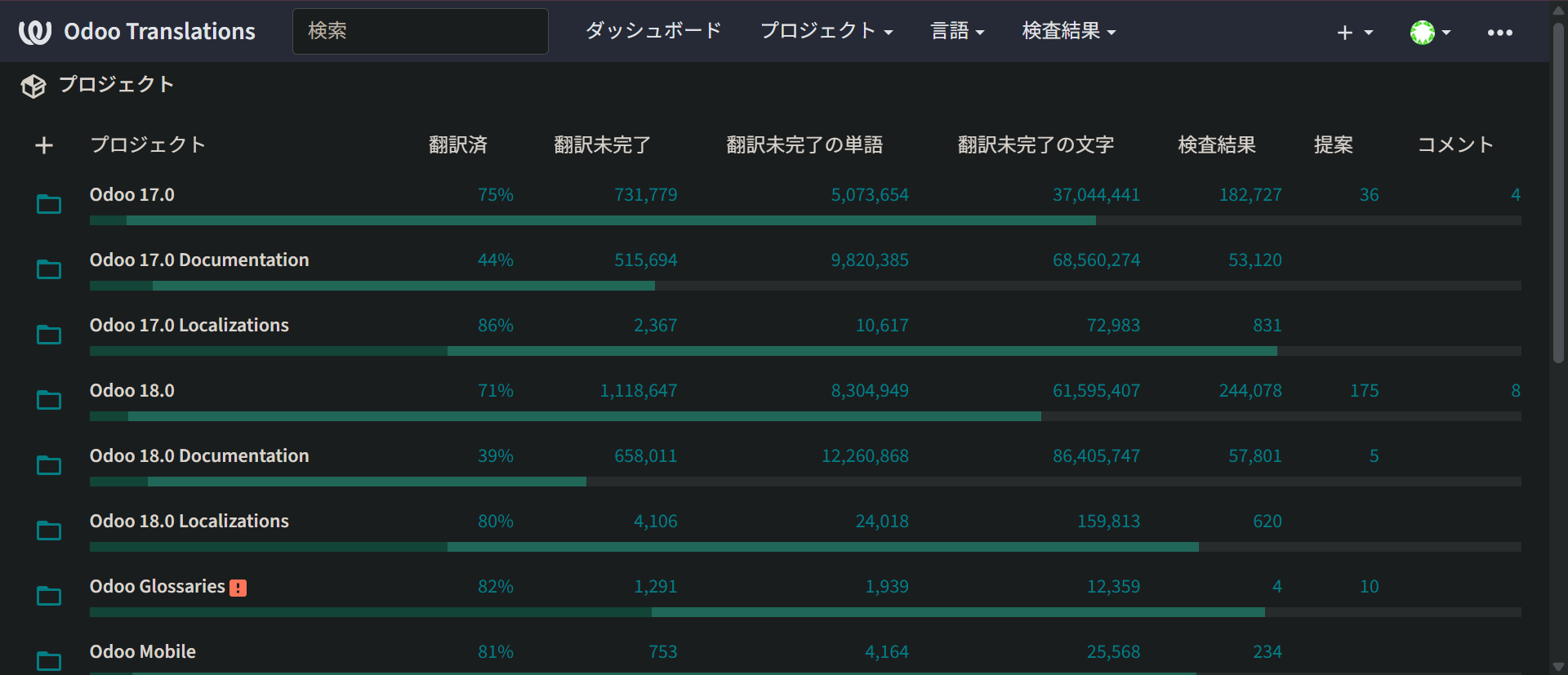
Task: Click the Odoo 17.0 translation progress bar
Action: click(805, 220)
